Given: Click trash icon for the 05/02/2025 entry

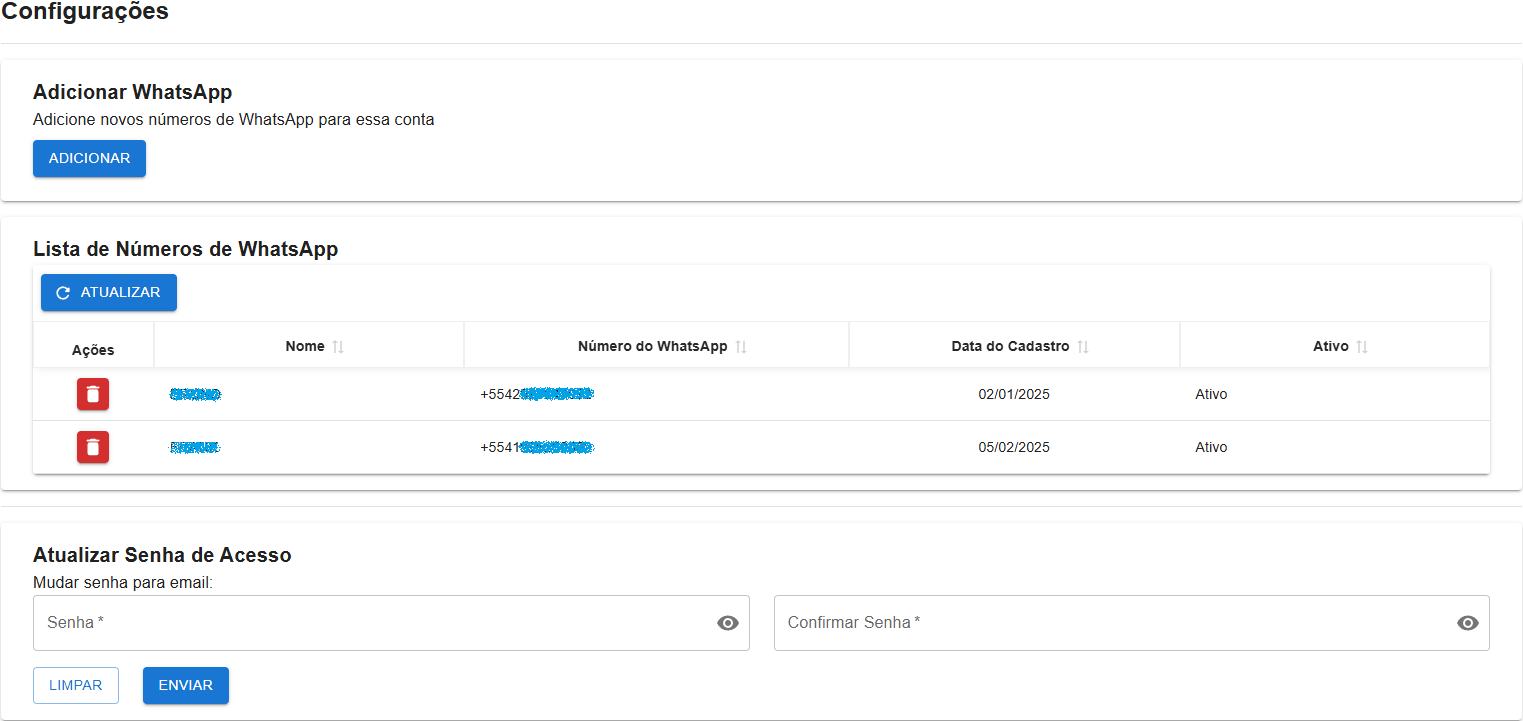Looking at the screenshot, I should pos(93,447).
